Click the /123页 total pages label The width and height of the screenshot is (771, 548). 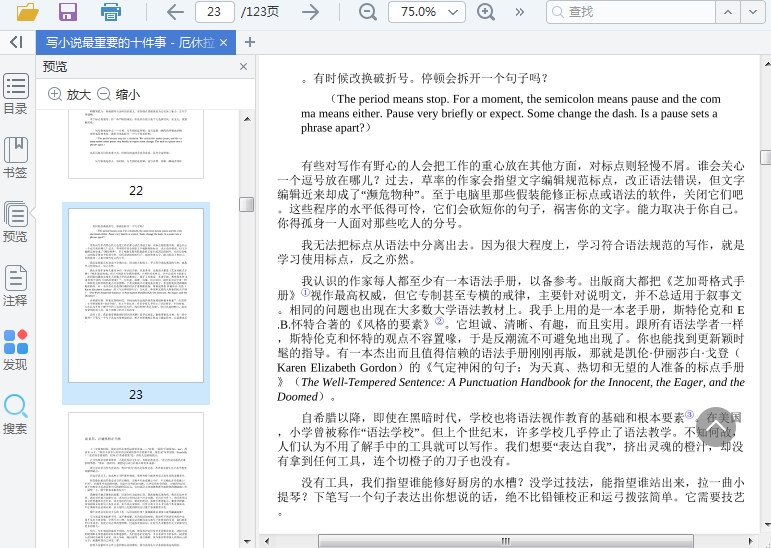point(260,12)
